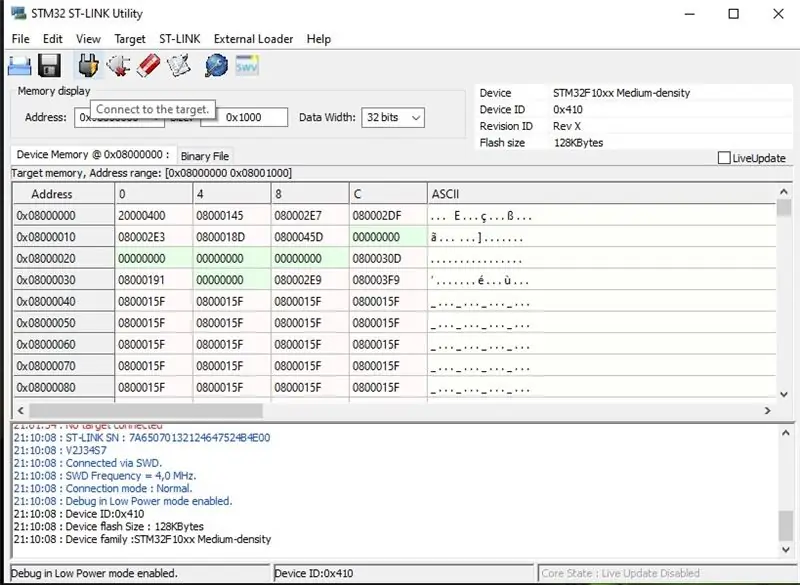
Task: Disconnect from target using toolbar icon
Action: click(x=118, y=66)
